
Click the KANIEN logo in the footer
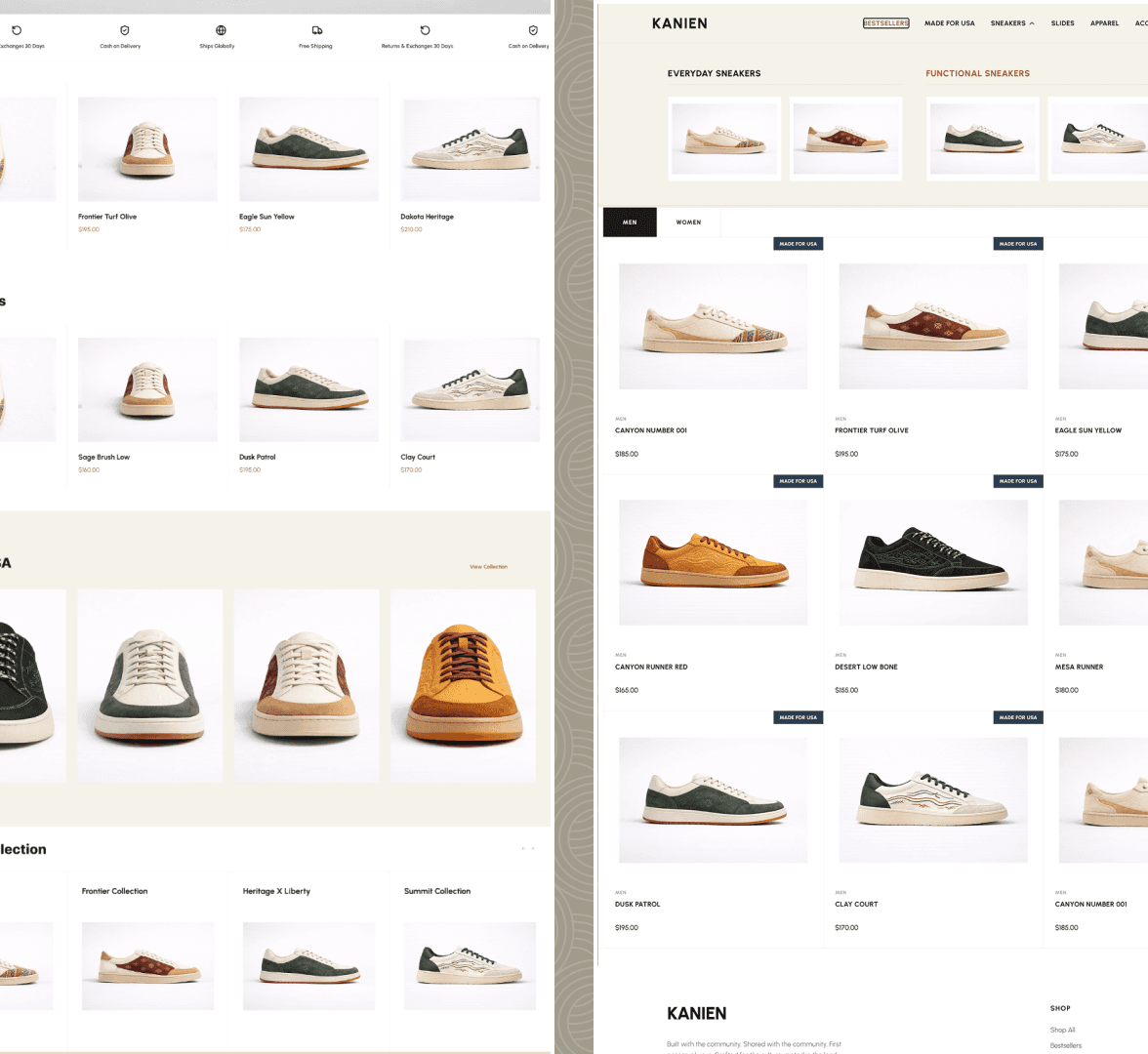(x=696, y=1014)
